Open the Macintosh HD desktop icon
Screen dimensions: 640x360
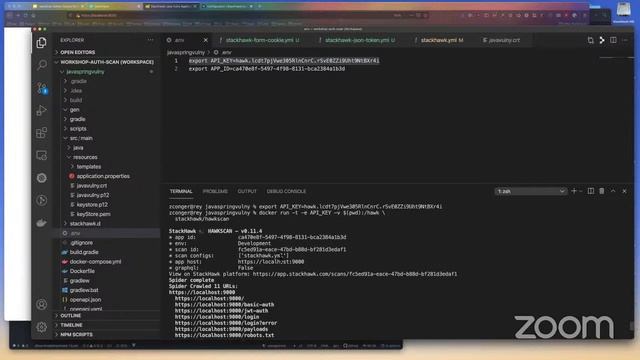click(x=624, y=12)
